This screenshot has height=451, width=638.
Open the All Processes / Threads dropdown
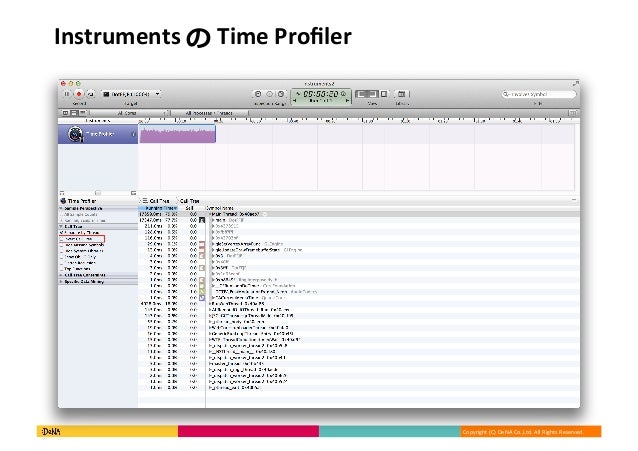(x=210, y=113)
